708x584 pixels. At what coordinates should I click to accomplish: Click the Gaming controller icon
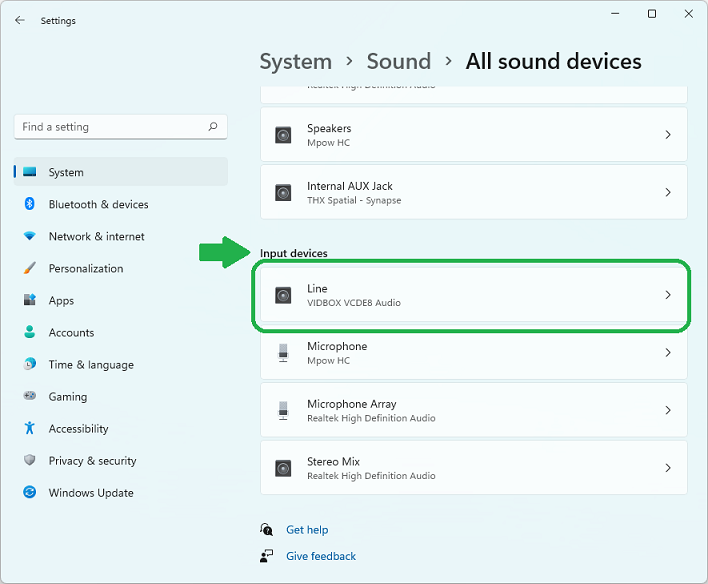(x=30, y=396)
